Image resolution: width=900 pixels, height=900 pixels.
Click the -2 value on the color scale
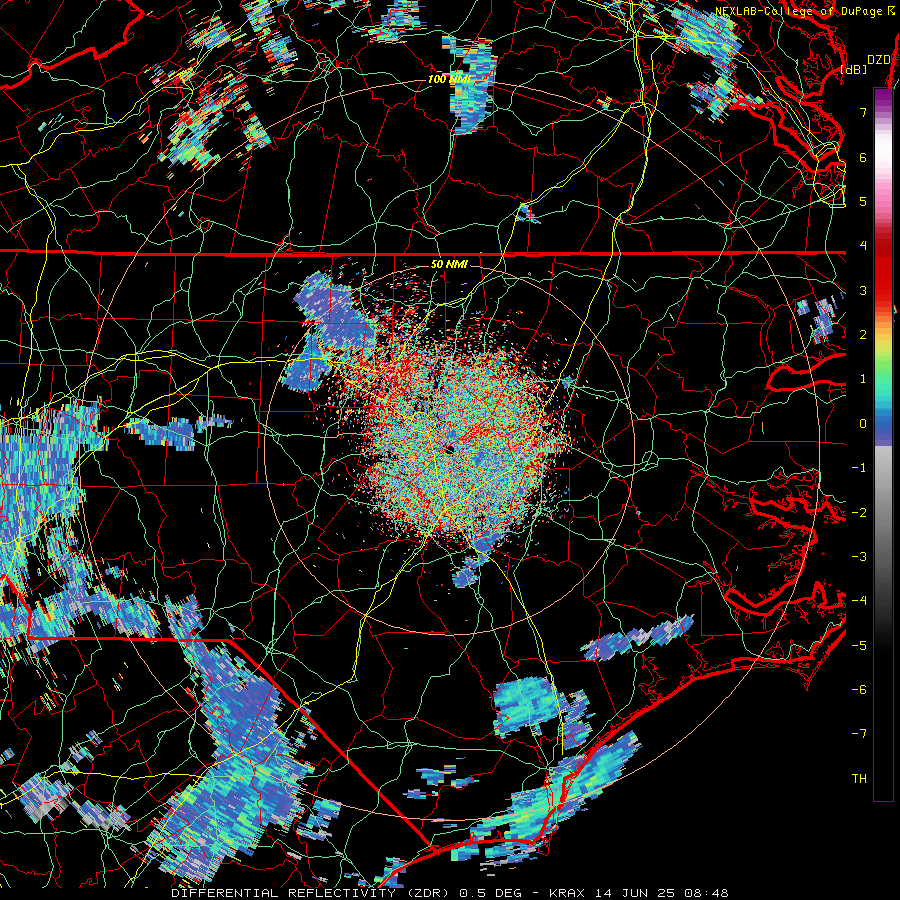click(859, 513)
